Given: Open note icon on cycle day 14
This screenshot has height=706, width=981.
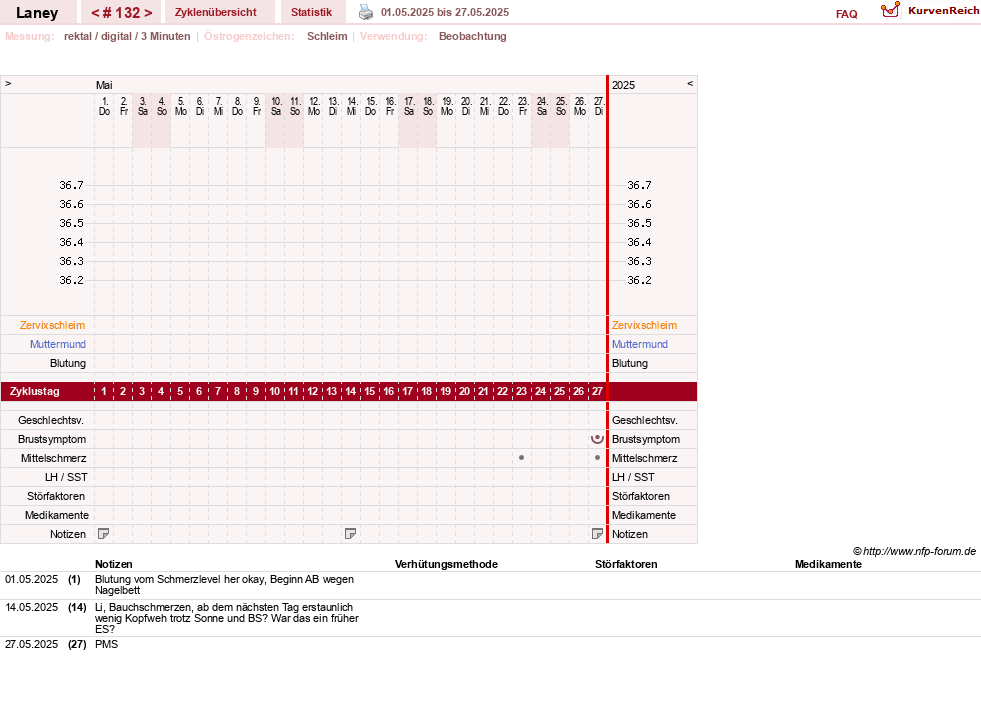Looking at the screenshot, I should click(x=351, y=534).
